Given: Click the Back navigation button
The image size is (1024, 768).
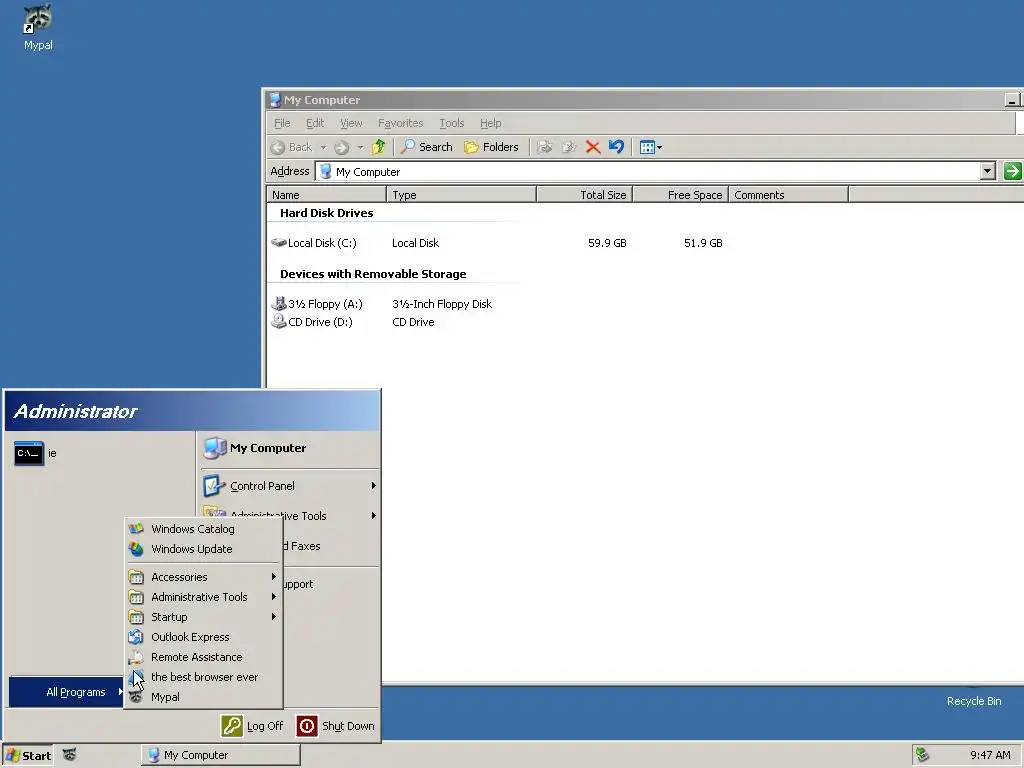Looking at the screenshot, I should point(291,147).
